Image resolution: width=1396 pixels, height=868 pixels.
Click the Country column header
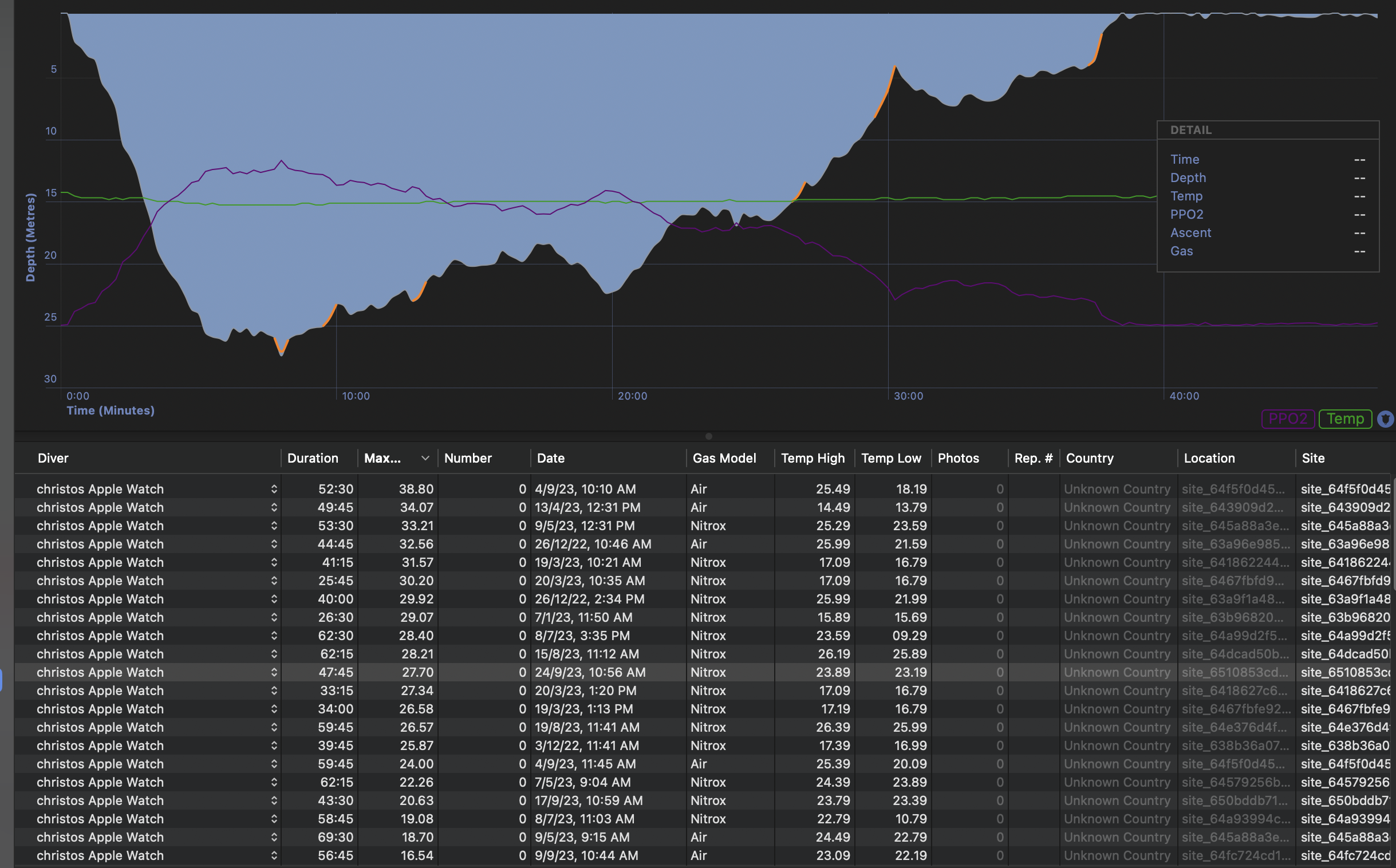click(x=1090, y=458)
